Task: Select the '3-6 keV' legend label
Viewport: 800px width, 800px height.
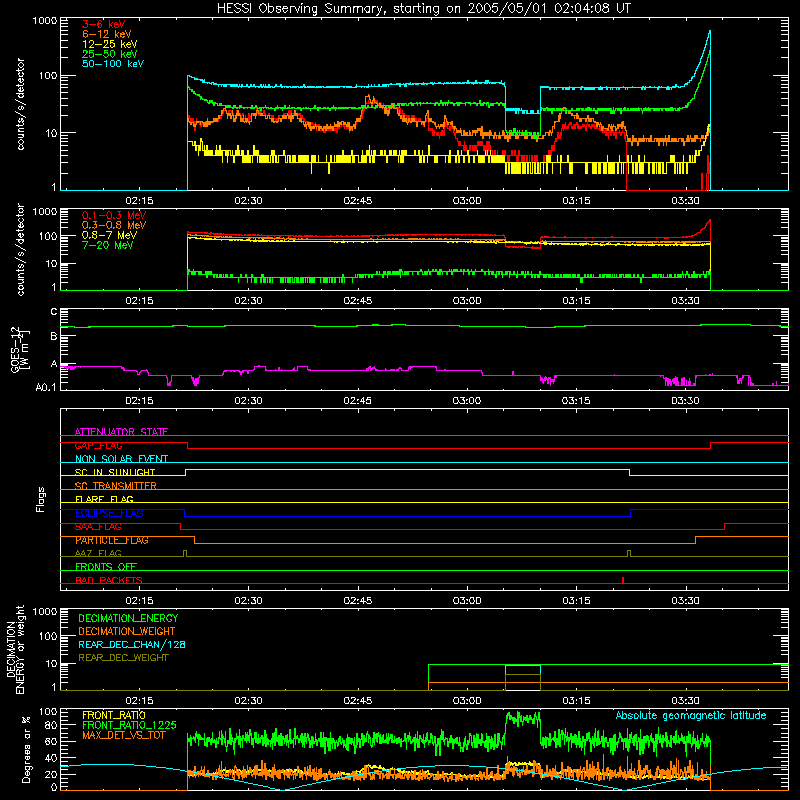Action: (104, 24)
